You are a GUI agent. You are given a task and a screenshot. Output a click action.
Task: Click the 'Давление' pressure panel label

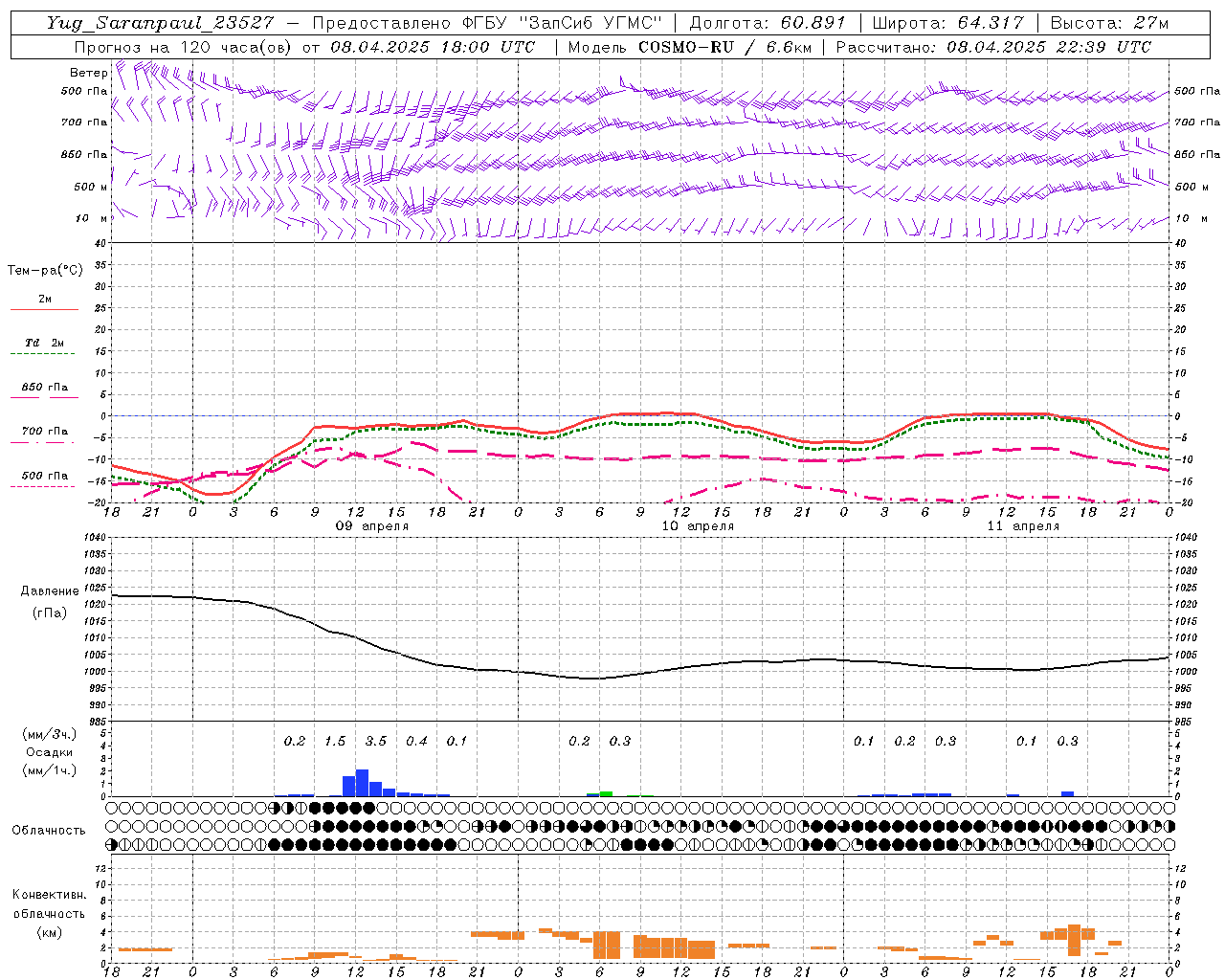pos(48,591)
